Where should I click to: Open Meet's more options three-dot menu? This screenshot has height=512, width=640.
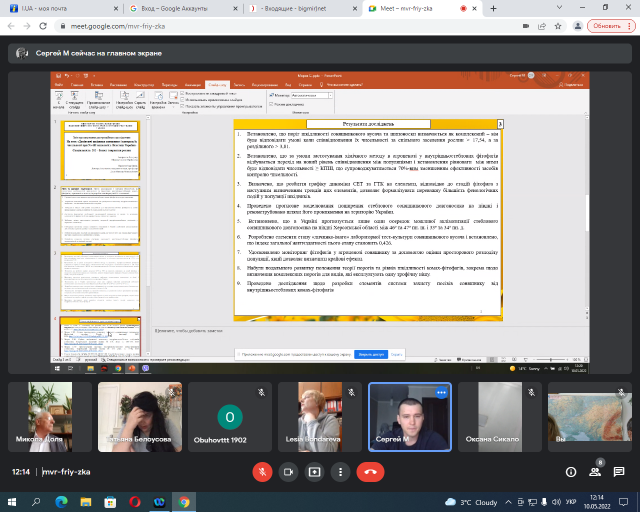[340, 472]
